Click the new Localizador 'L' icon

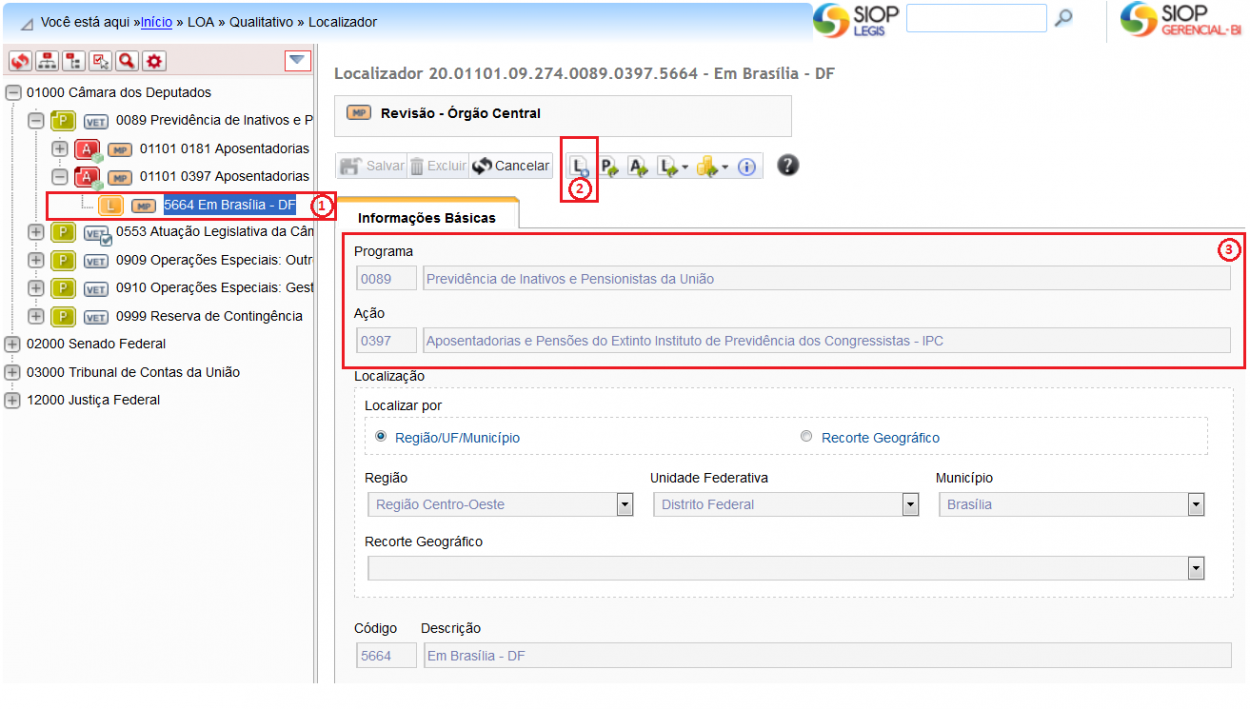click(x=579, y=167)
